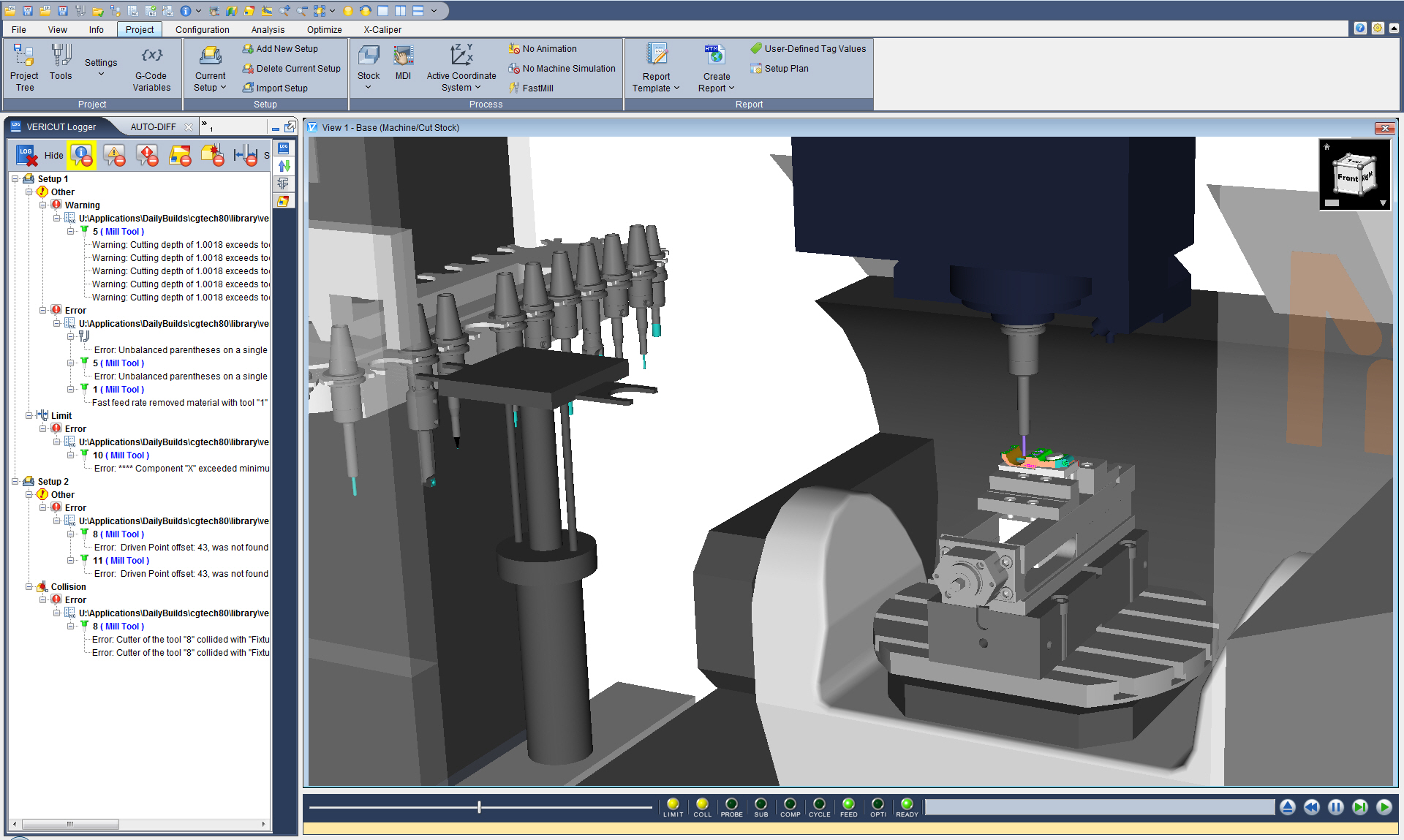Select the 10 (Mill Tool) entry
The width and height of the screenshot is (1404, 840).
(121, 455)
